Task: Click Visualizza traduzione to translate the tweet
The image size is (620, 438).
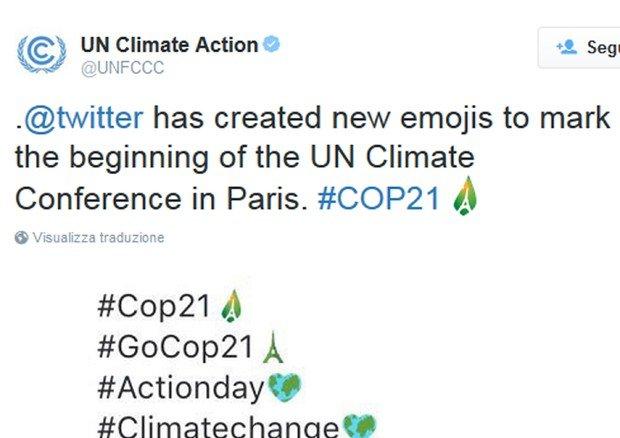Action: [x=98, y=239]
